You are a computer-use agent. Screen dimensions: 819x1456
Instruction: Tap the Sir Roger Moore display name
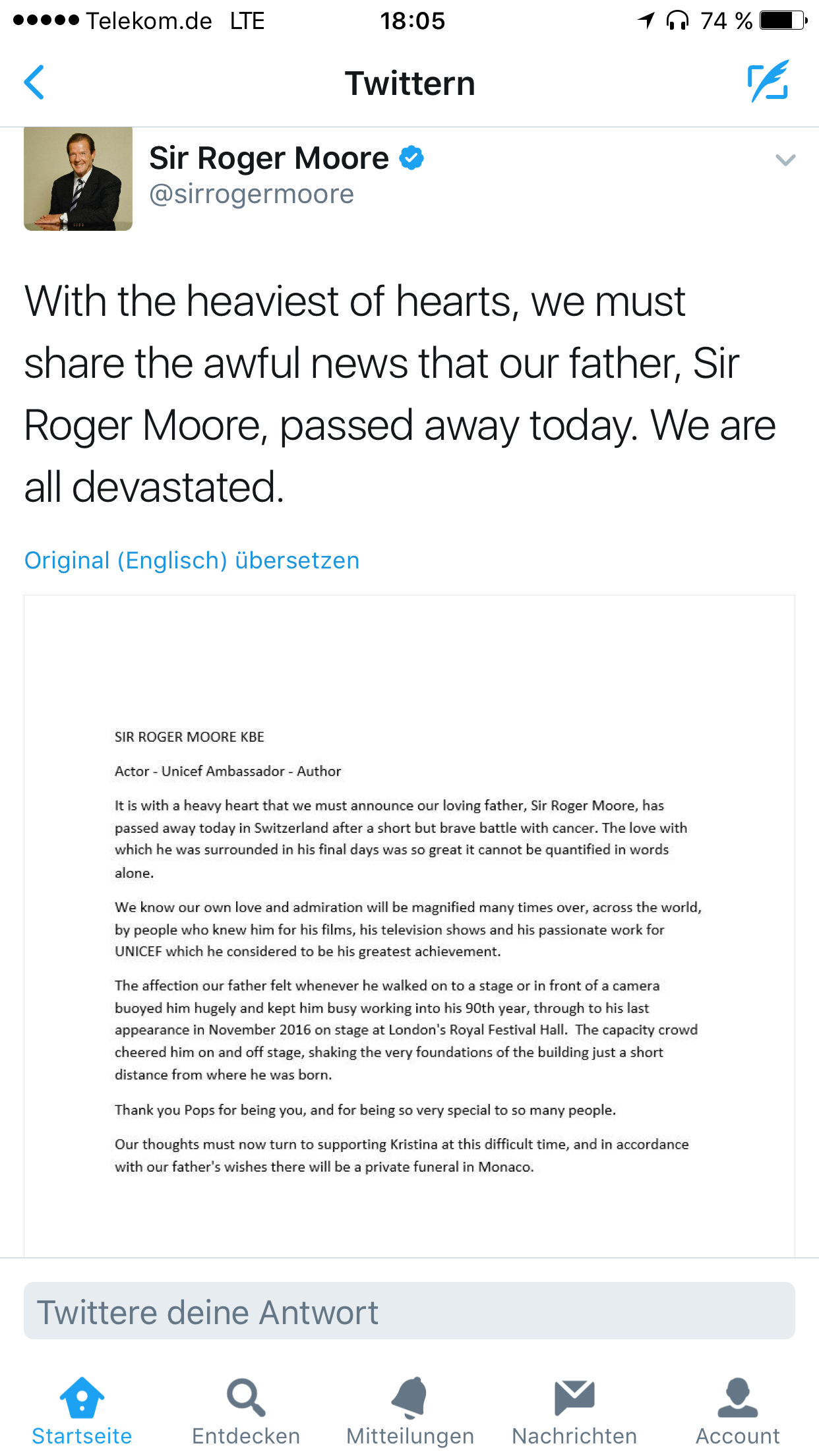(269, 158)
